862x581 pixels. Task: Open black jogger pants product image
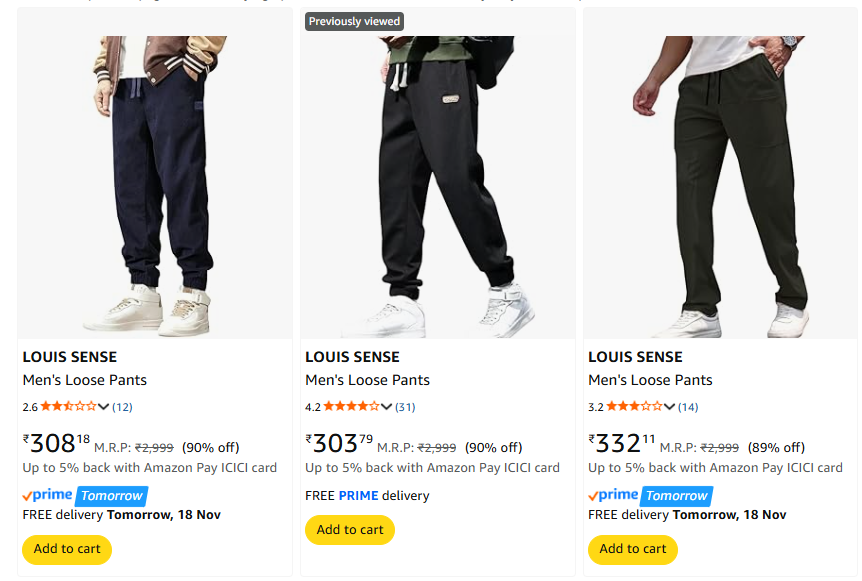pyautogui.click(x=438, y=185)
